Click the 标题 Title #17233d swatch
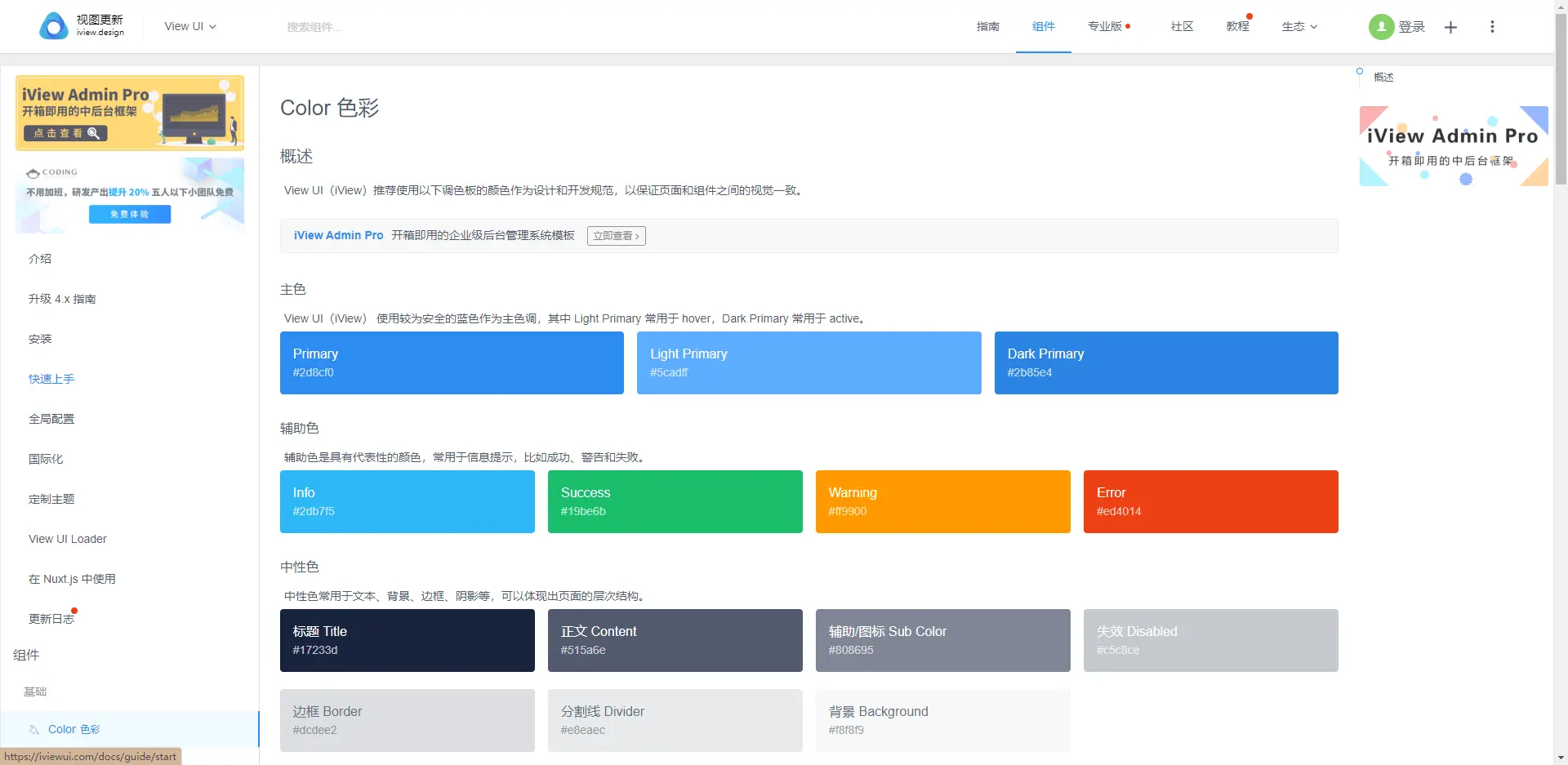This screenshot has height=765, width=1568. point(408,640)
